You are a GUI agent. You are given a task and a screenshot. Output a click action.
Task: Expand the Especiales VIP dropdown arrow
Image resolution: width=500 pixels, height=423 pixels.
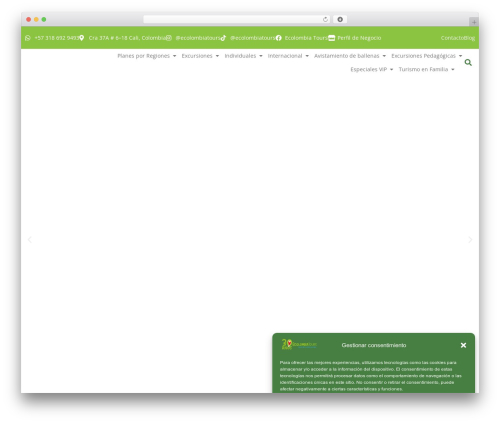391,69
